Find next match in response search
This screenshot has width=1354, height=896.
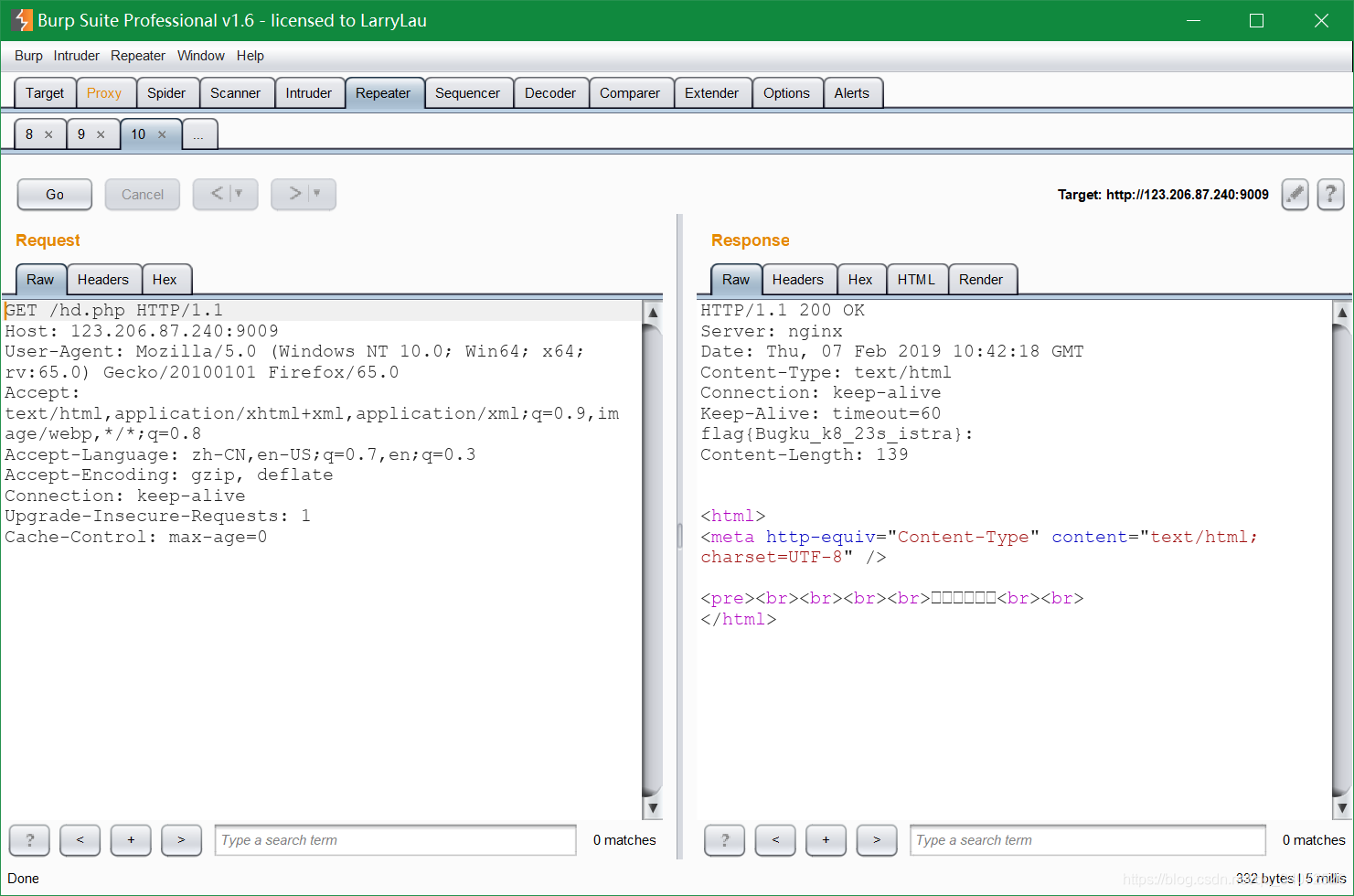pyautogui.click(x=877, y=839)
